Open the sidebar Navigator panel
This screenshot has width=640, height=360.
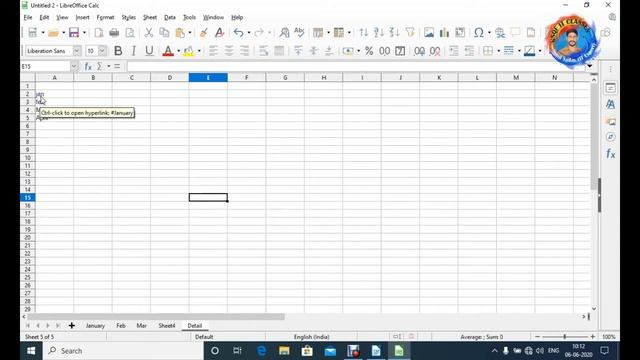click(611, 137)
